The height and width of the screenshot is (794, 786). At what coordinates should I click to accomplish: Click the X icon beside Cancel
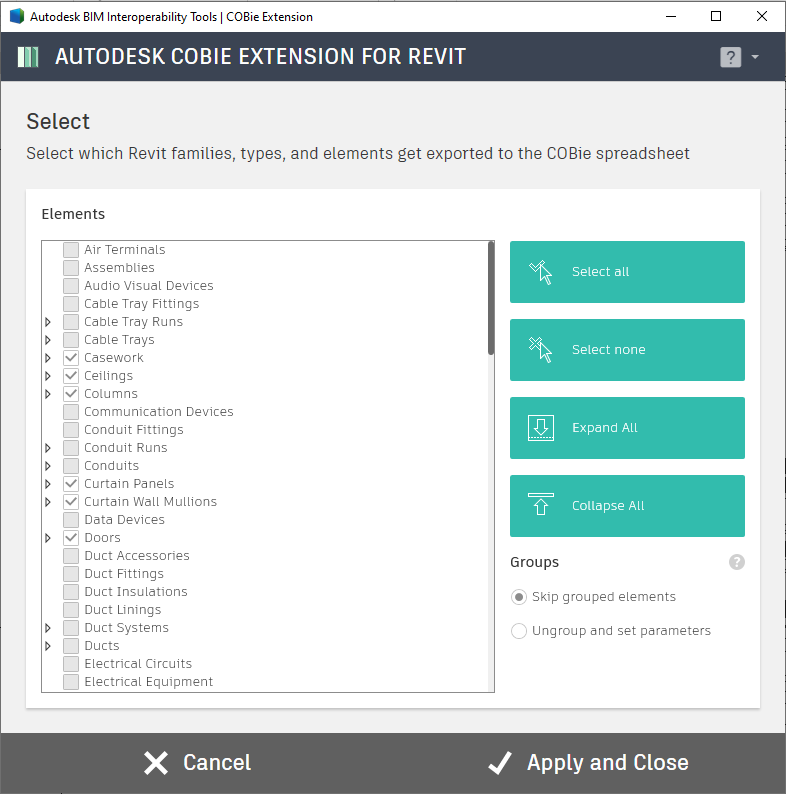pyautogui.click(x=155, y=763)
